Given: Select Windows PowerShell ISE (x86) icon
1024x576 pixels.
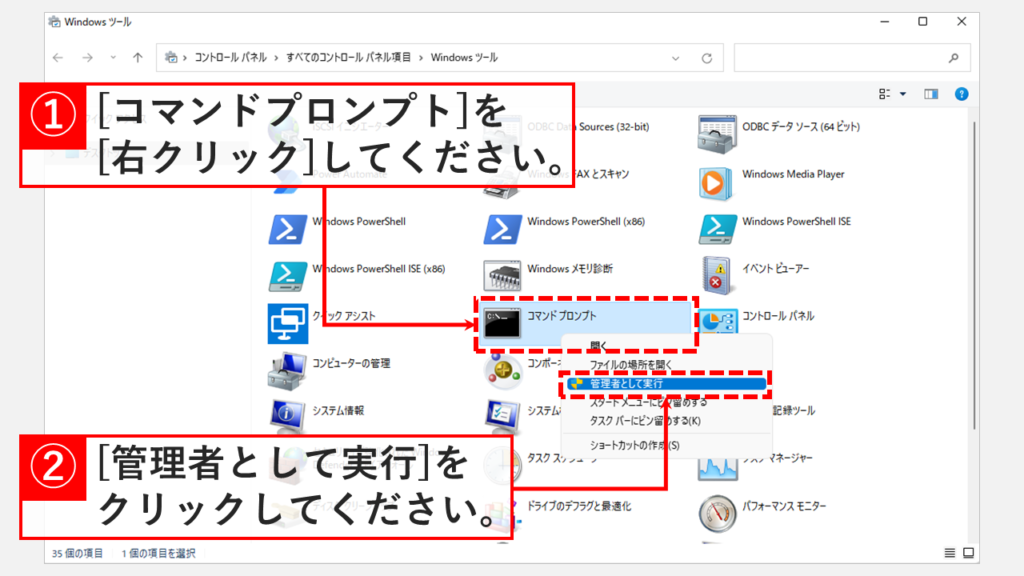Looking at the screenshot, I should click(287, 276).
